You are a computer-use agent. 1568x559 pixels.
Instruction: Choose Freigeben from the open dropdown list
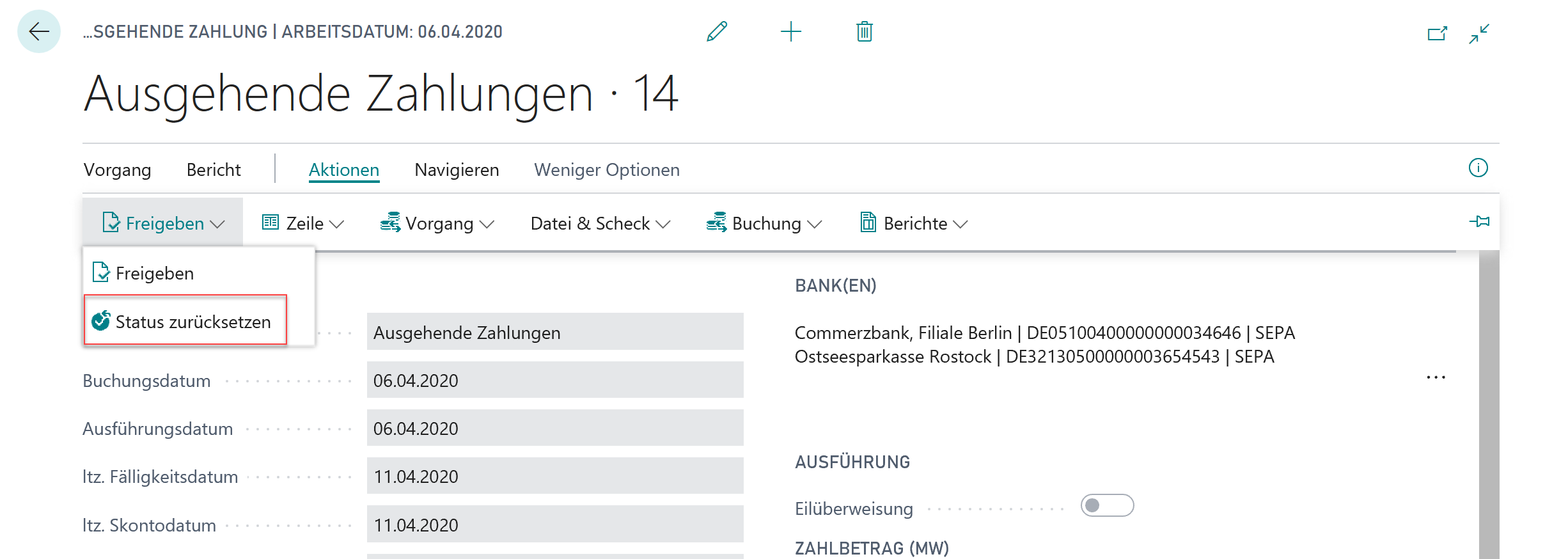tap(154, 273)
